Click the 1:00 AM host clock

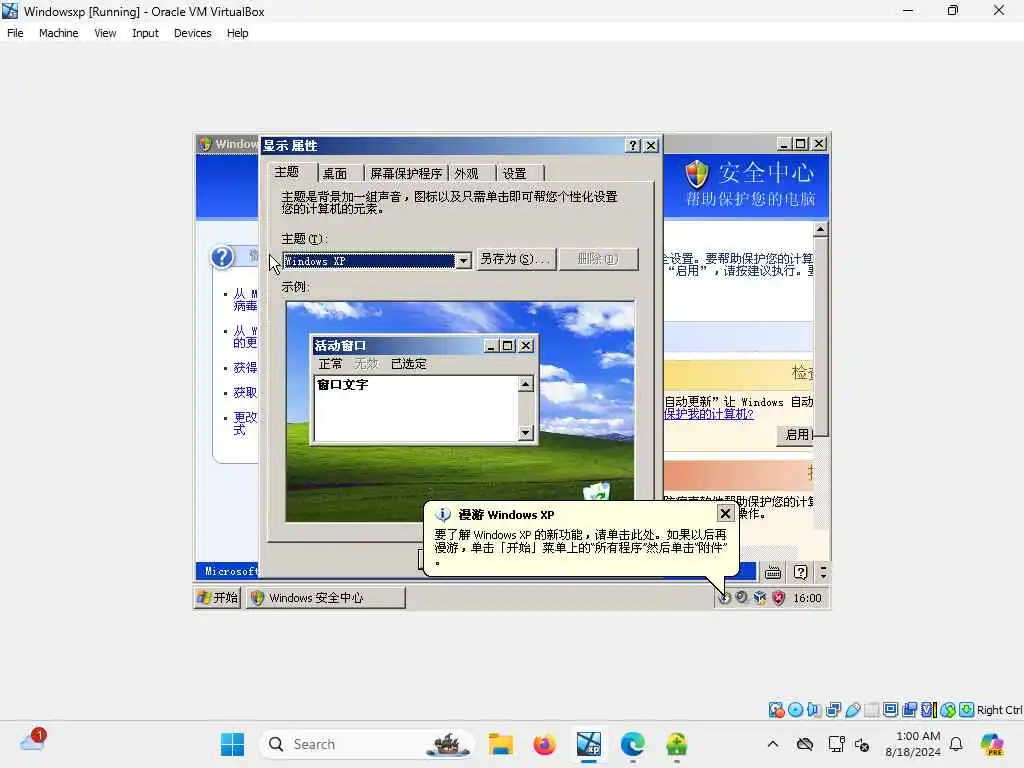click(918, 736)
